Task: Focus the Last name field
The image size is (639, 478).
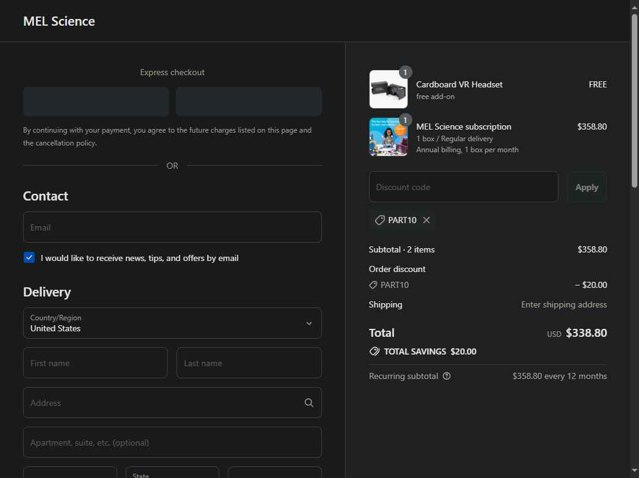Action: 249,363
